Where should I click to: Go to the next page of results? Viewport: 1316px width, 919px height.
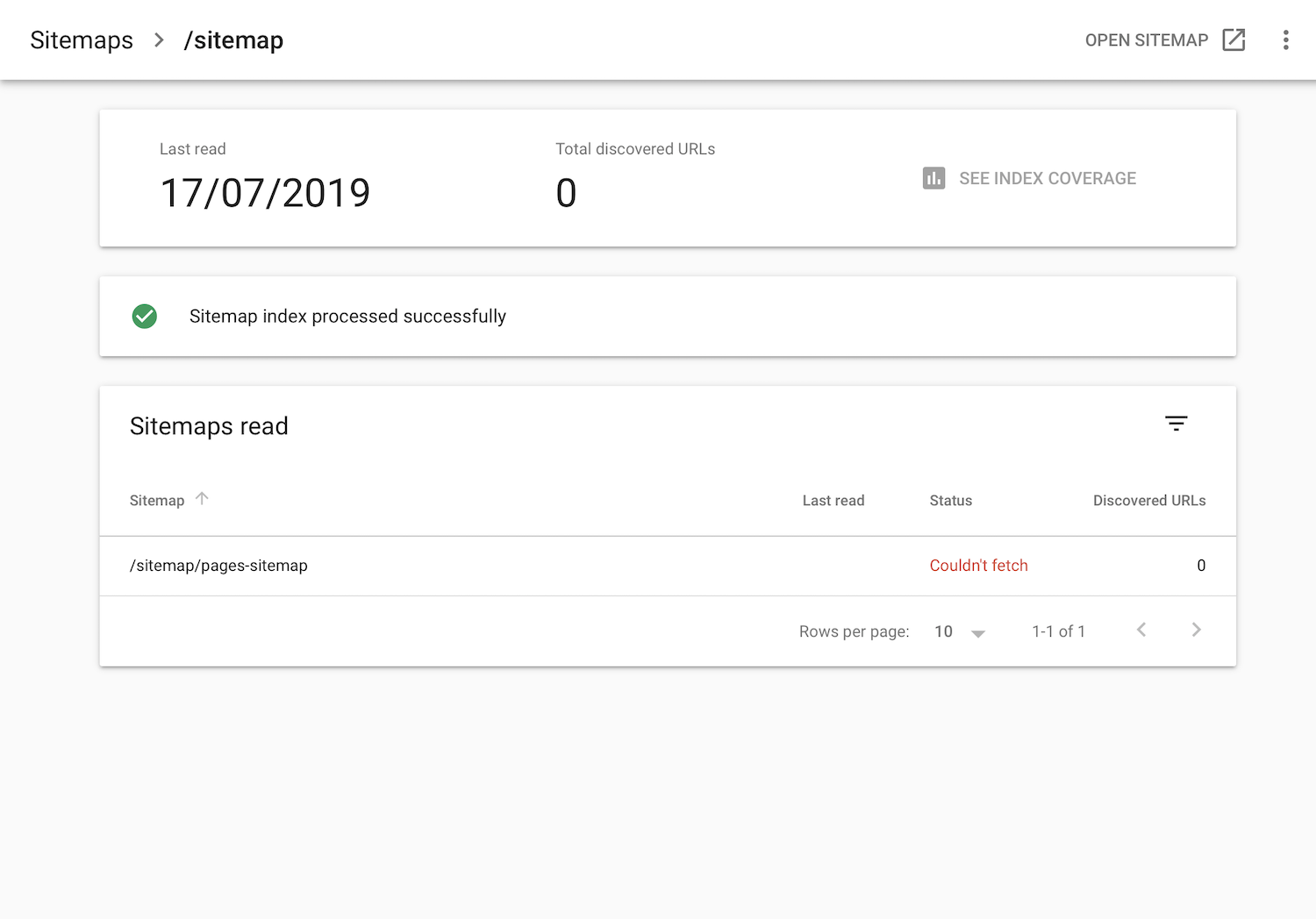[x=1196, y=630]
